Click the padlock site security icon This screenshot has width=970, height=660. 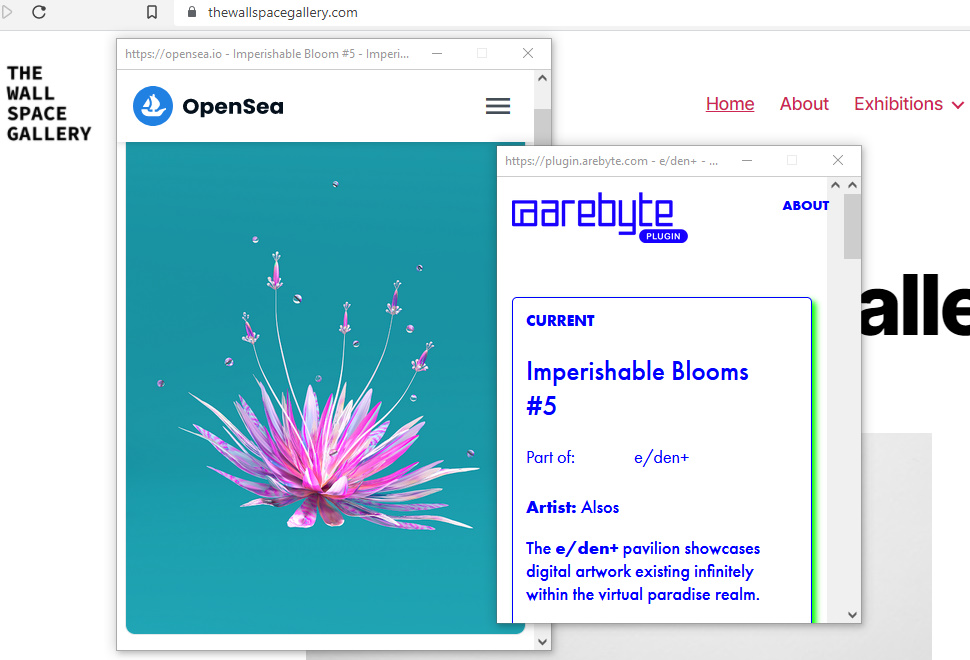(x=192, y=12)
